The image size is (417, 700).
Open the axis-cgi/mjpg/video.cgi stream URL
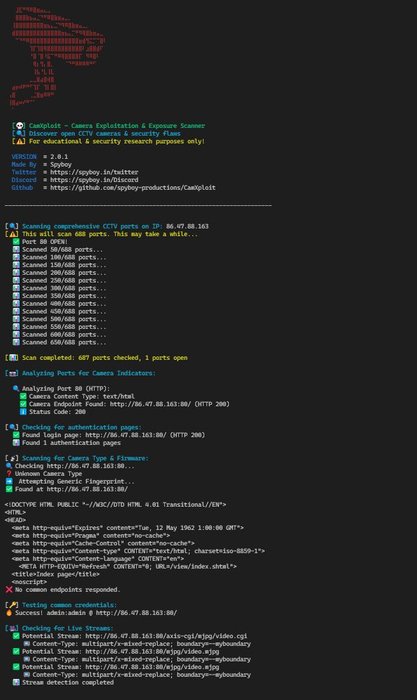[166, 636]
